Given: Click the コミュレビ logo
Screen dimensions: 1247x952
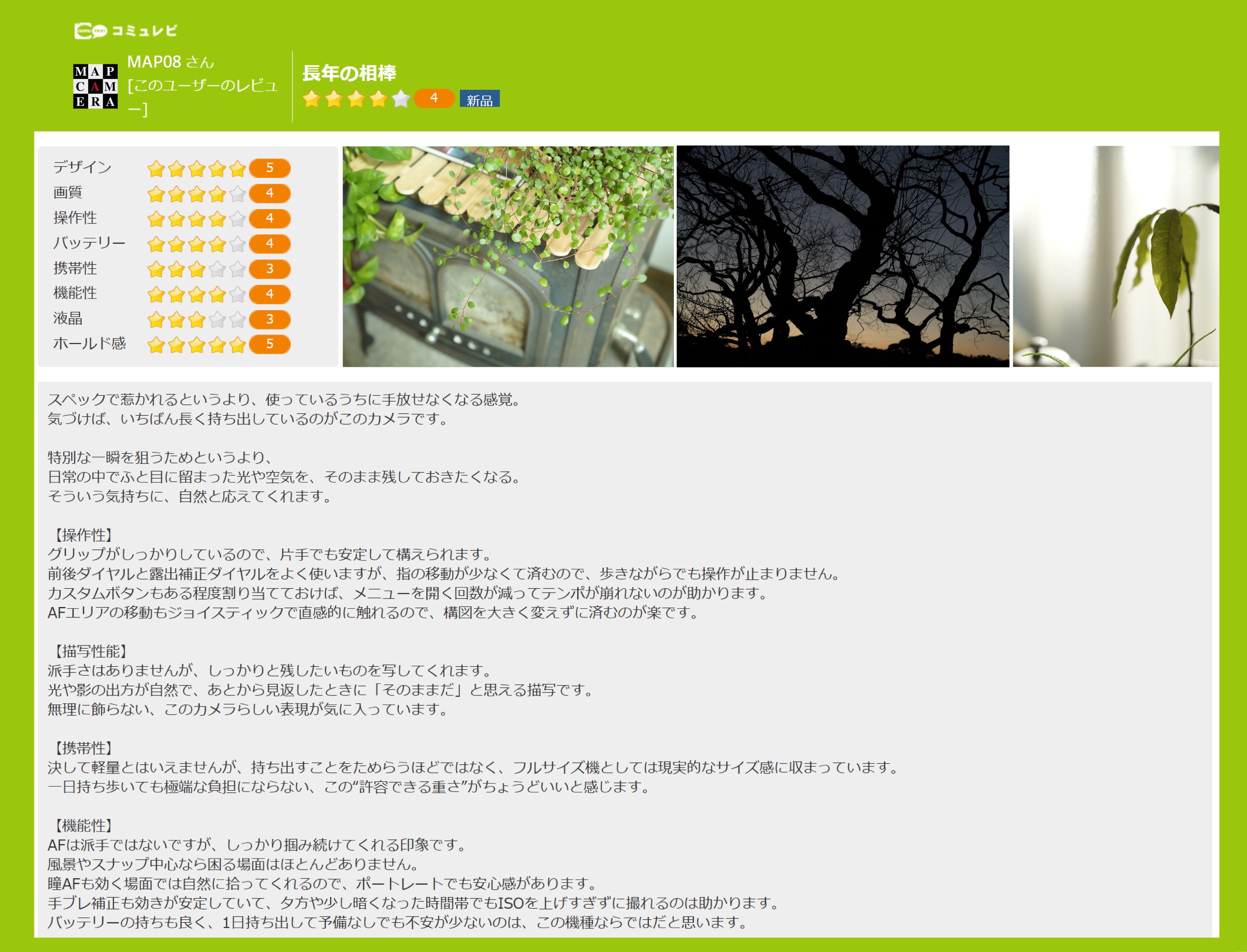Looking at the screenshot, I should tap(126, 30).
